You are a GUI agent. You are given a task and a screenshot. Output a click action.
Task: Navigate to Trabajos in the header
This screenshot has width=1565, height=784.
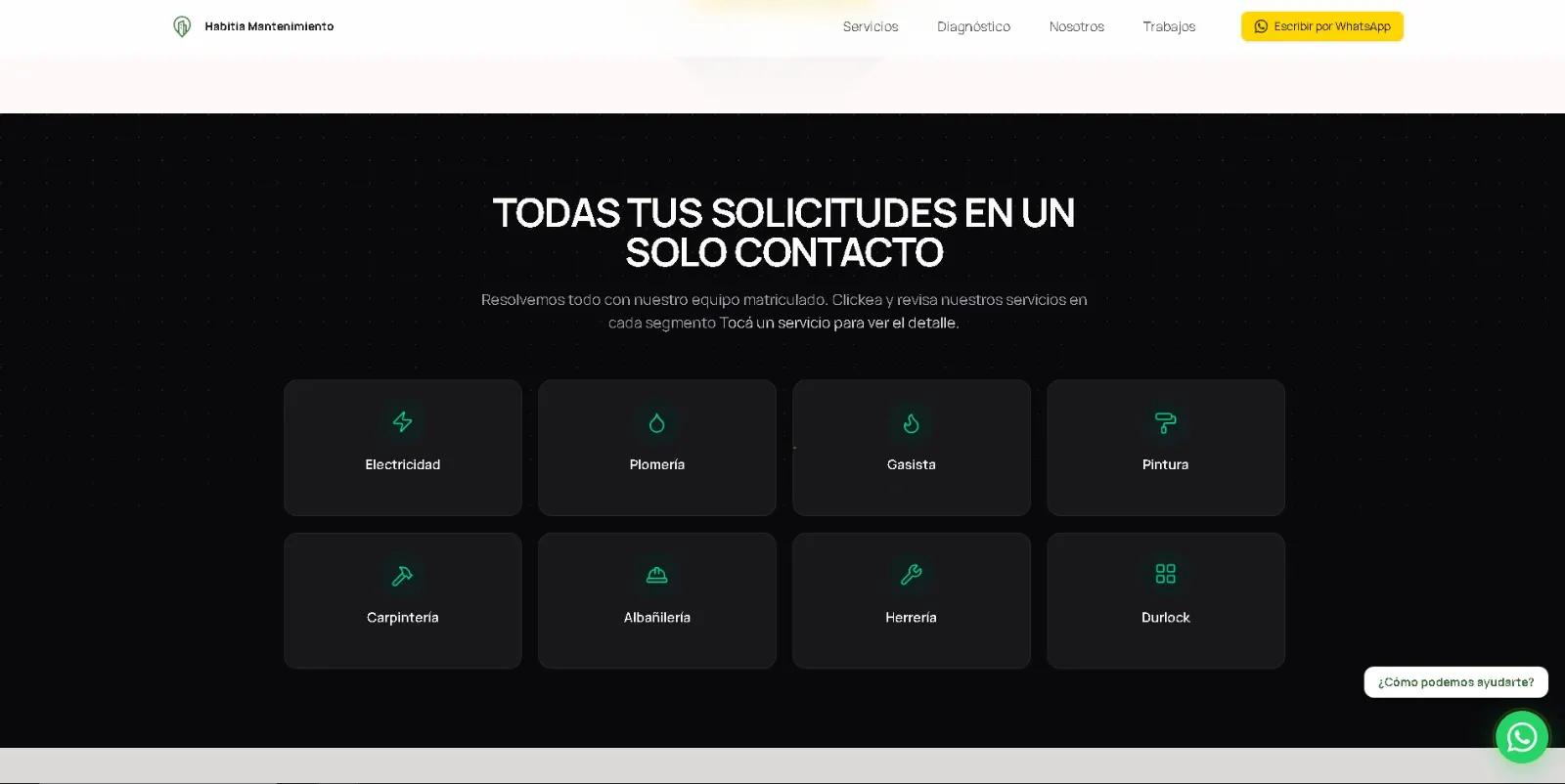[x=1169, y=26]
